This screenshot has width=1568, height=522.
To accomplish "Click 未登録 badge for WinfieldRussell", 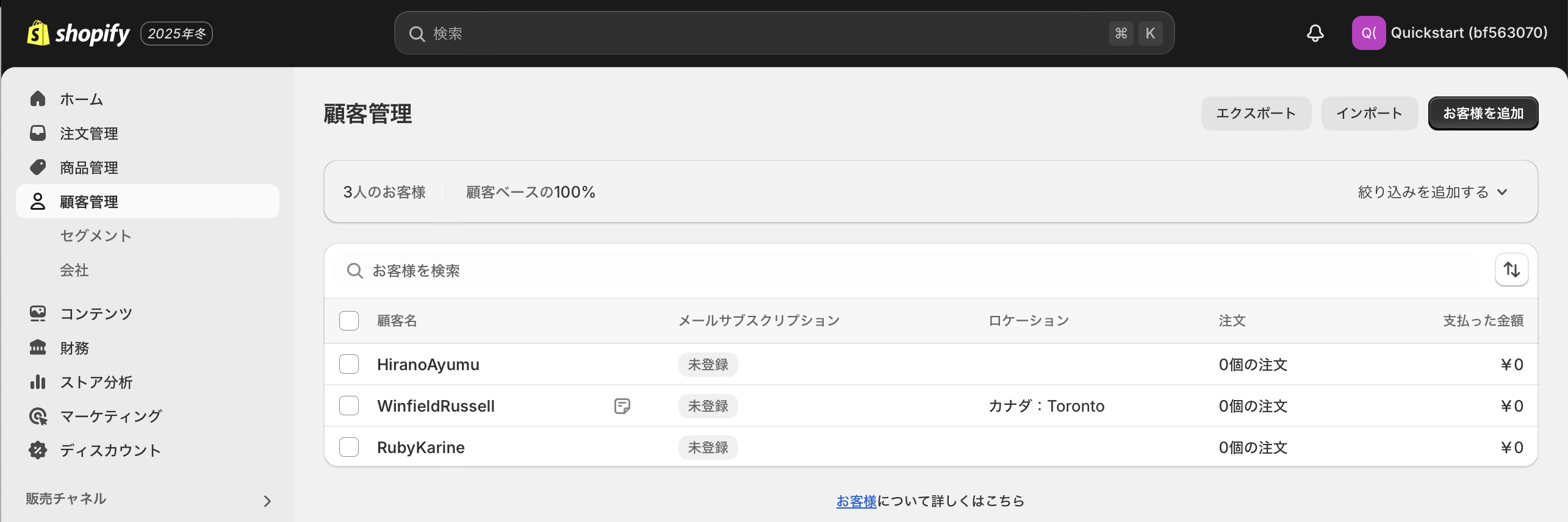I will [708, 406].
